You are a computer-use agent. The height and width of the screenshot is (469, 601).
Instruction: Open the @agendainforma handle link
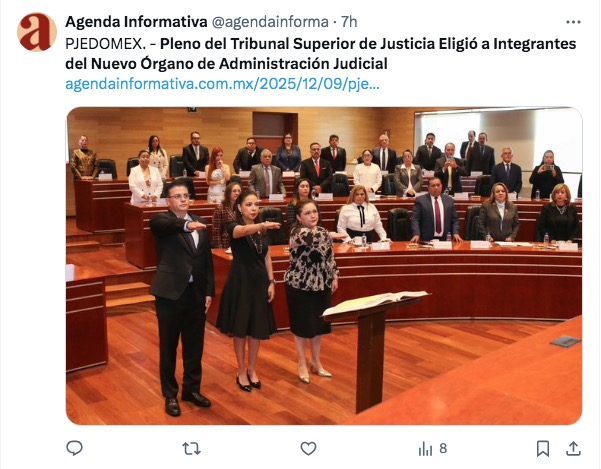point(270,22)
